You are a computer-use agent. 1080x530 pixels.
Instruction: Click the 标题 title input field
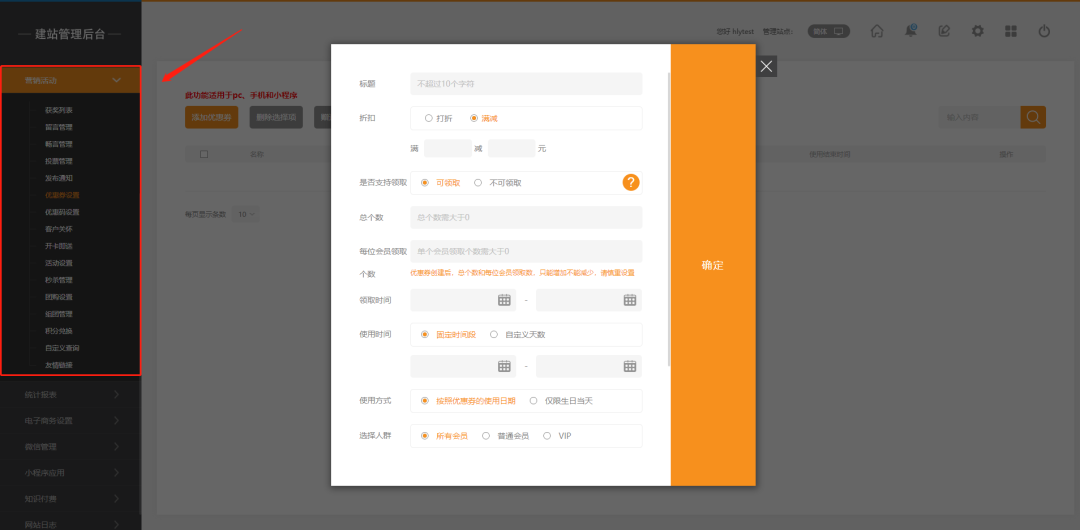pos(526,84)
